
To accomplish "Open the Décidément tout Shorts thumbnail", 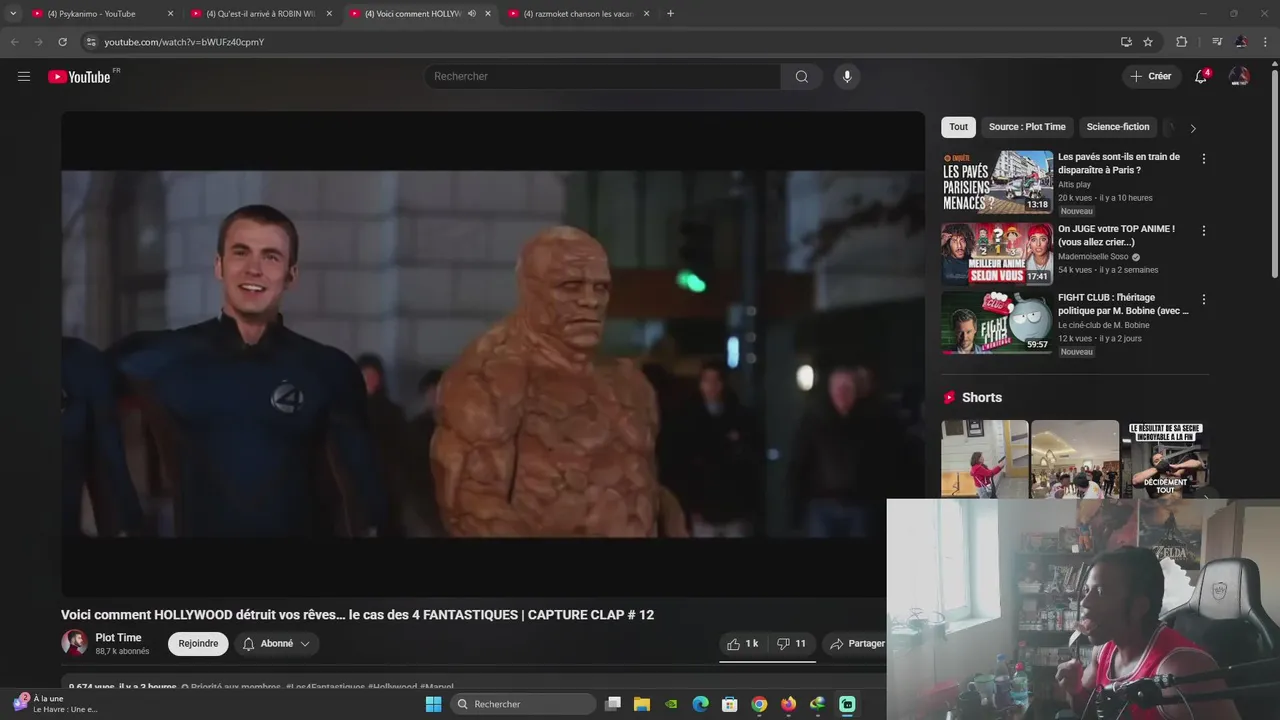I will [x=1165, y=459].
